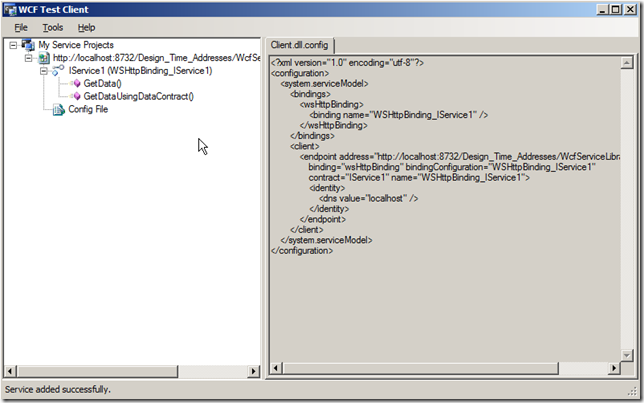Click the WCF Test Client title bar icon

coord(10,9)
